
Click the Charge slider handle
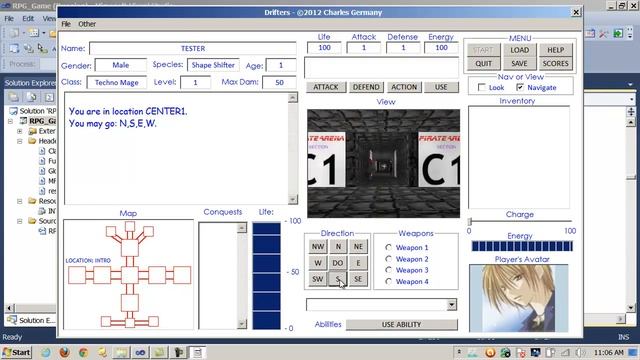pyautogui.click(x=470, y=222)
